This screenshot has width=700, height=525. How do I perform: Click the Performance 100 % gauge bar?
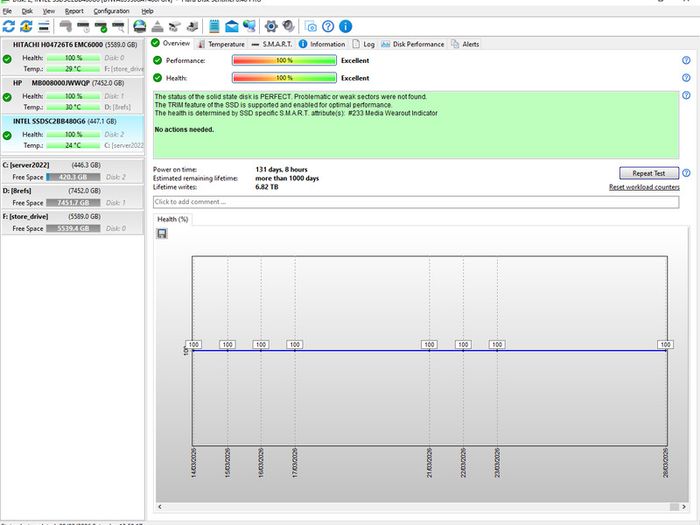point(284,60)
